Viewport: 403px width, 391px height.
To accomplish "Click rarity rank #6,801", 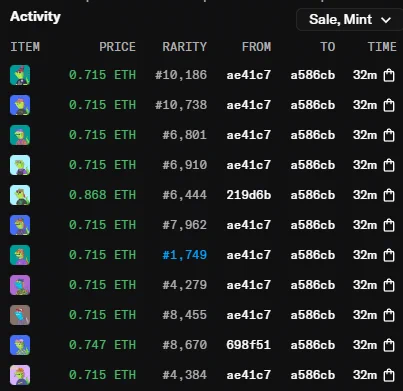I will coord(185,135).
